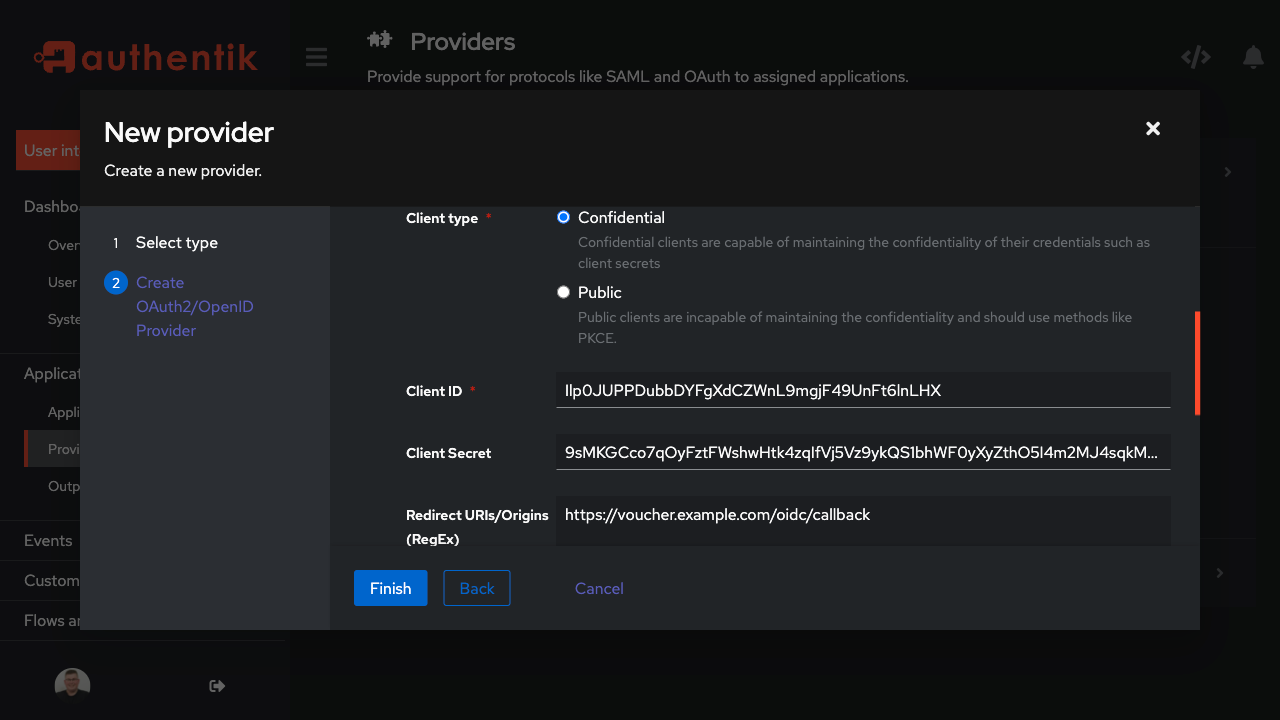Go to the Select type wizard step

[x=176, y=242]
